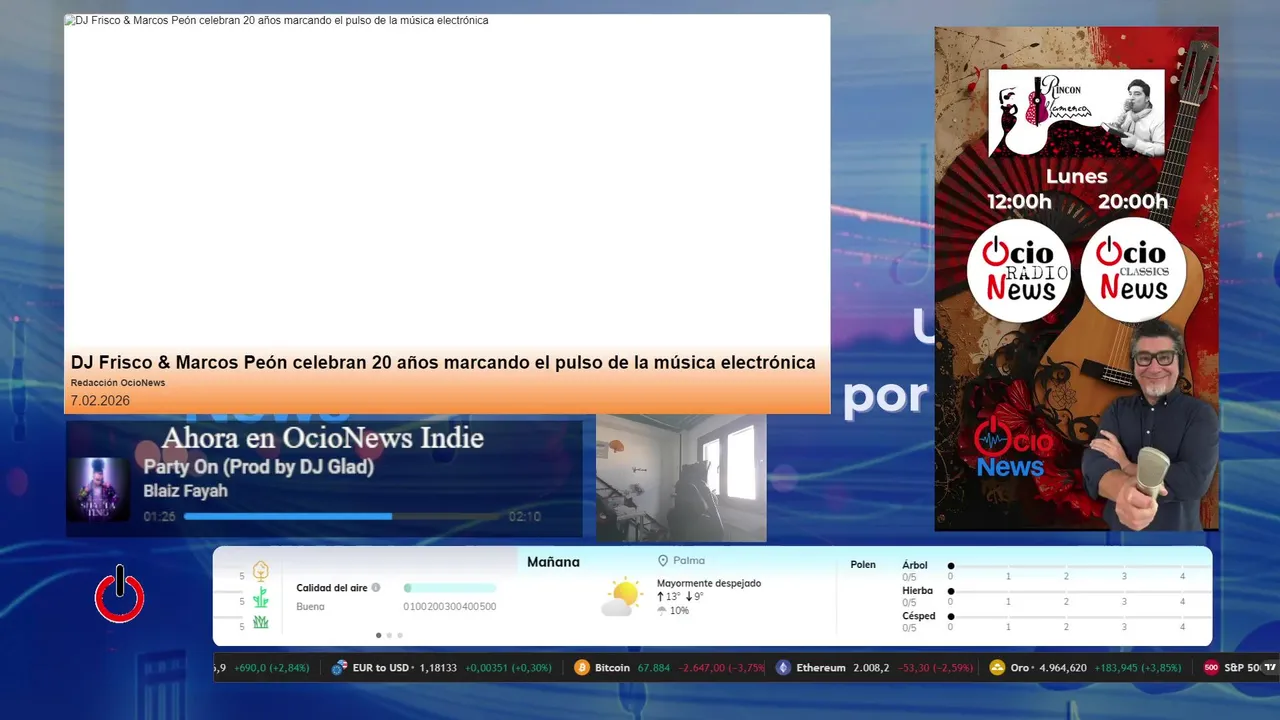Click the song title Party On

coord(258,467)
